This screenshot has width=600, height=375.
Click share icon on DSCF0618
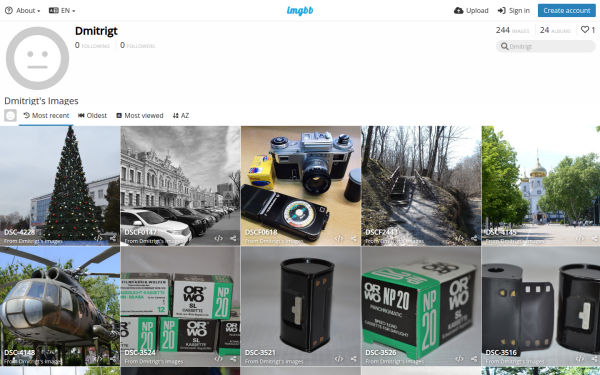tap(354, 238)
